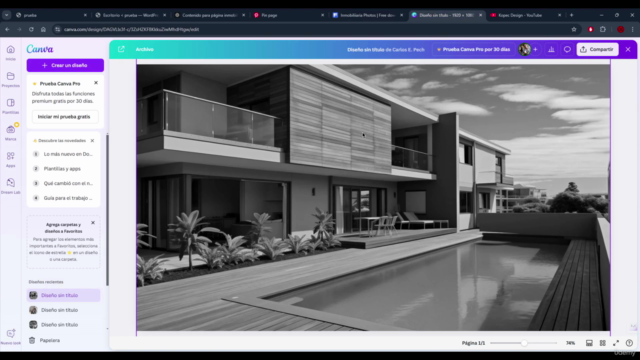The height and width of the screenshot is (360, 640).
Task: Click the Página 1/1 indicator
Action: [473, 343]
